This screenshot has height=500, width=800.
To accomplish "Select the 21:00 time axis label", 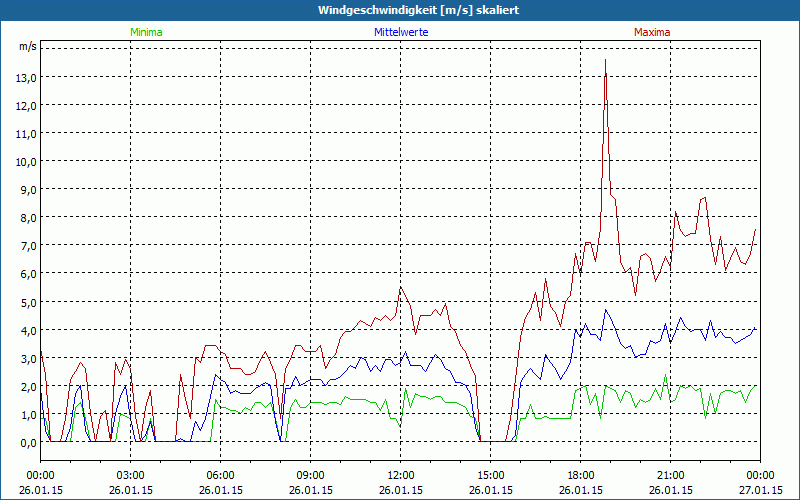I will [x=670, y=475].
